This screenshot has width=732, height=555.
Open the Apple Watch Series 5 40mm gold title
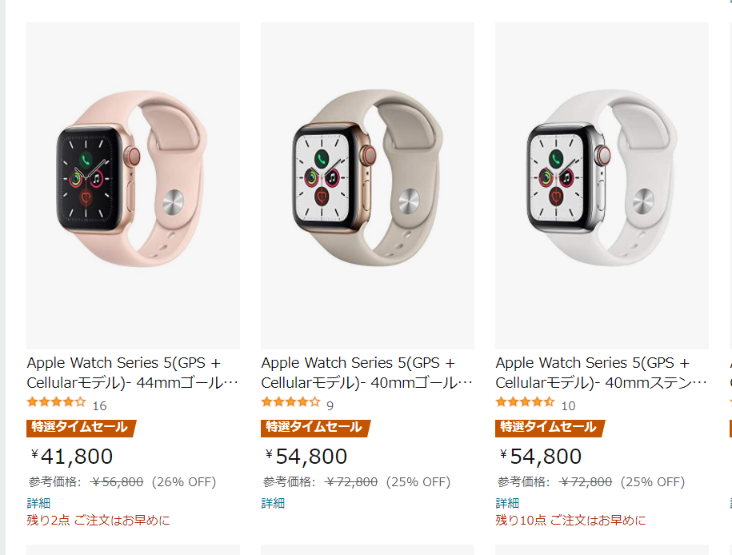click(367, 372)
